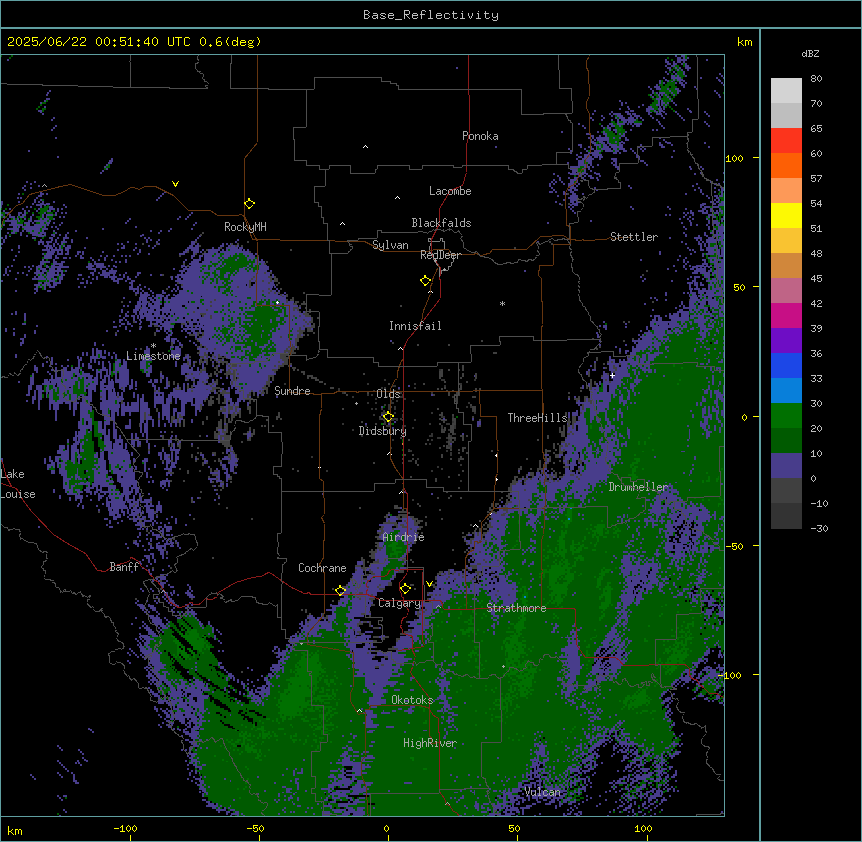862x842 pixels.
Task: Click the Didsbury city label
Action: 383,431
